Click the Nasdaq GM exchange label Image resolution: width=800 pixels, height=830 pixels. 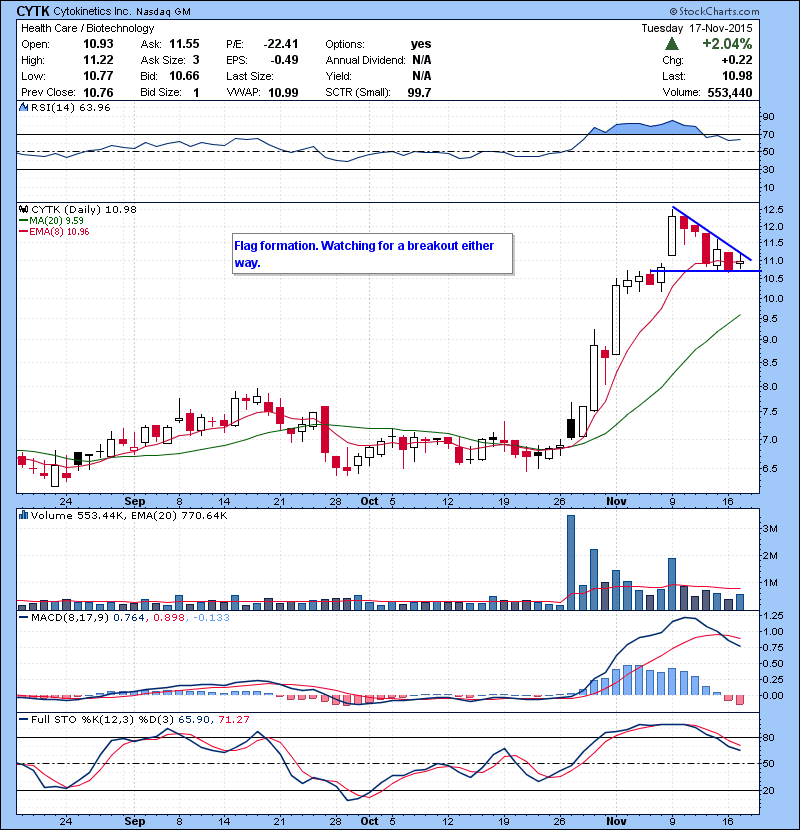[x=163, y=12]
